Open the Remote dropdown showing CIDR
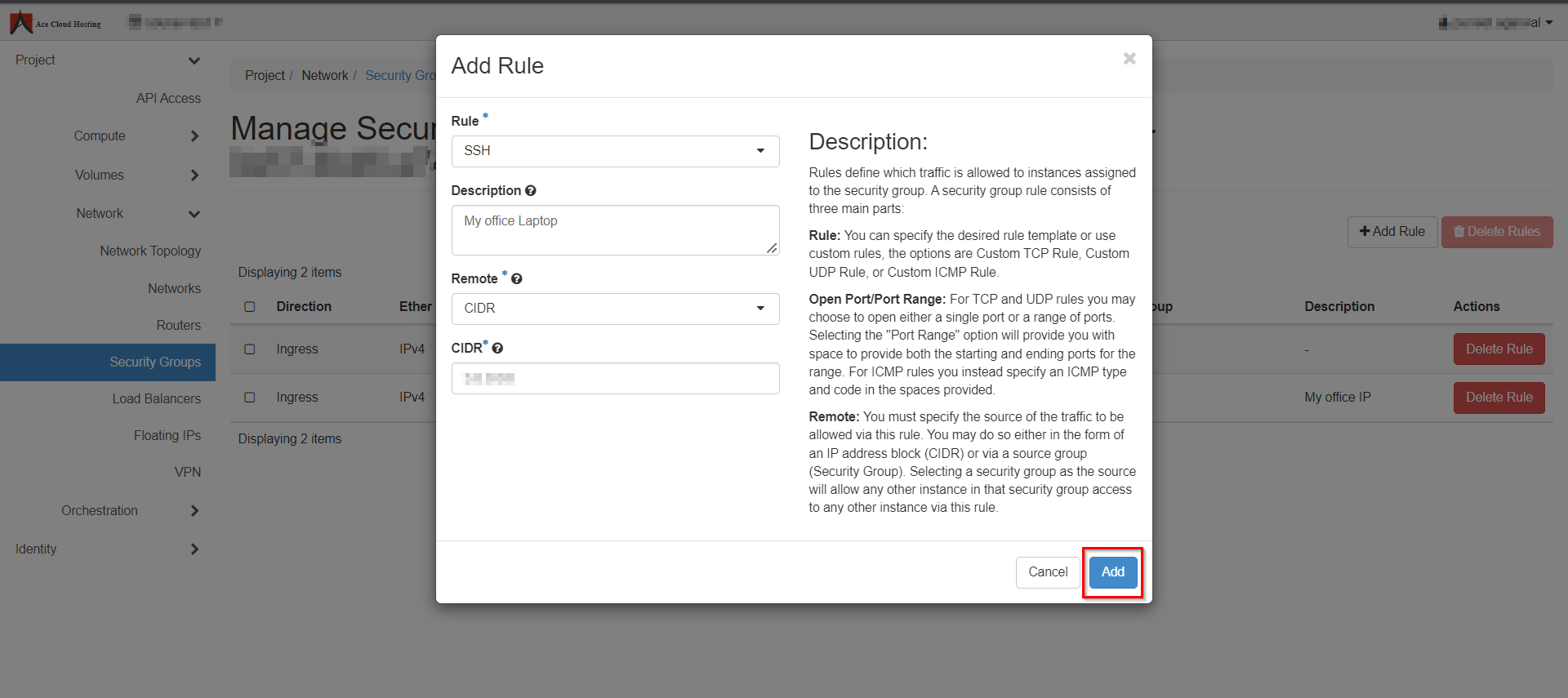Viewport: 1568px width, 698px height. click(615, 309)
